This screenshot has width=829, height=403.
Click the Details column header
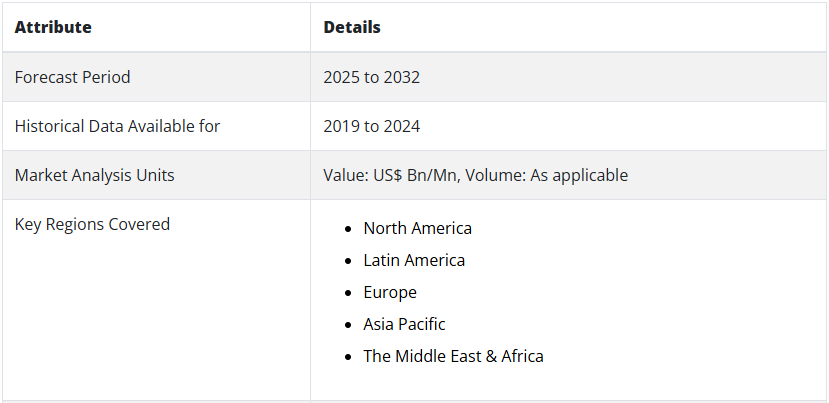pyautogui.click(x=352, y=27)
